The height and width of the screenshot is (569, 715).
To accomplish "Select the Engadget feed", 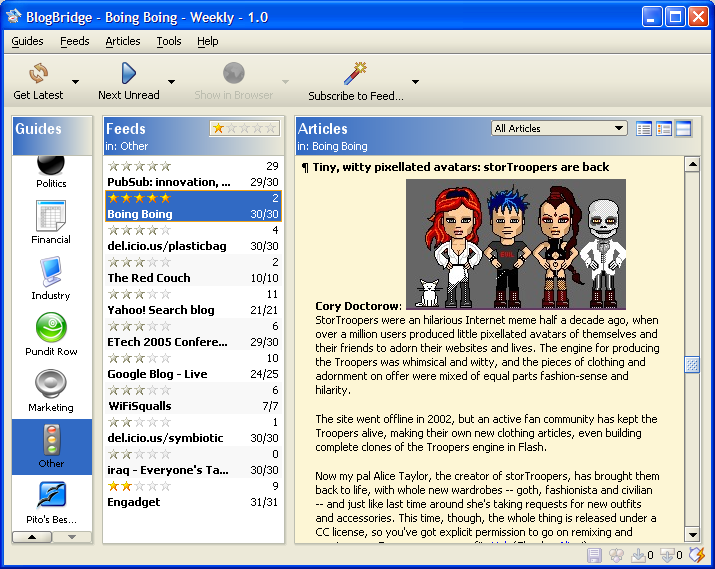I will [193, 495].
